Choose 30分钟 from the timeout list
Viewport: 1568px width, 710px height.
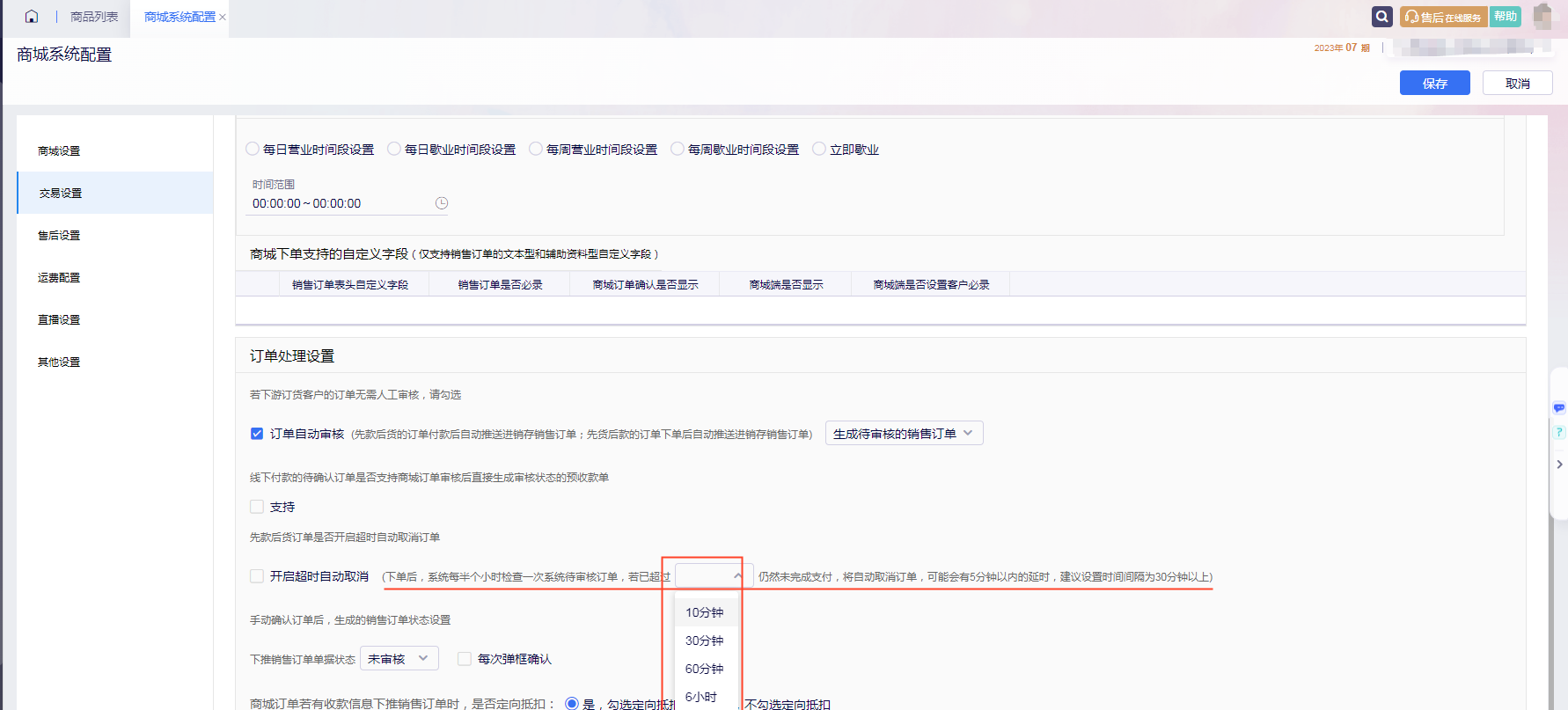click(705, 640)
